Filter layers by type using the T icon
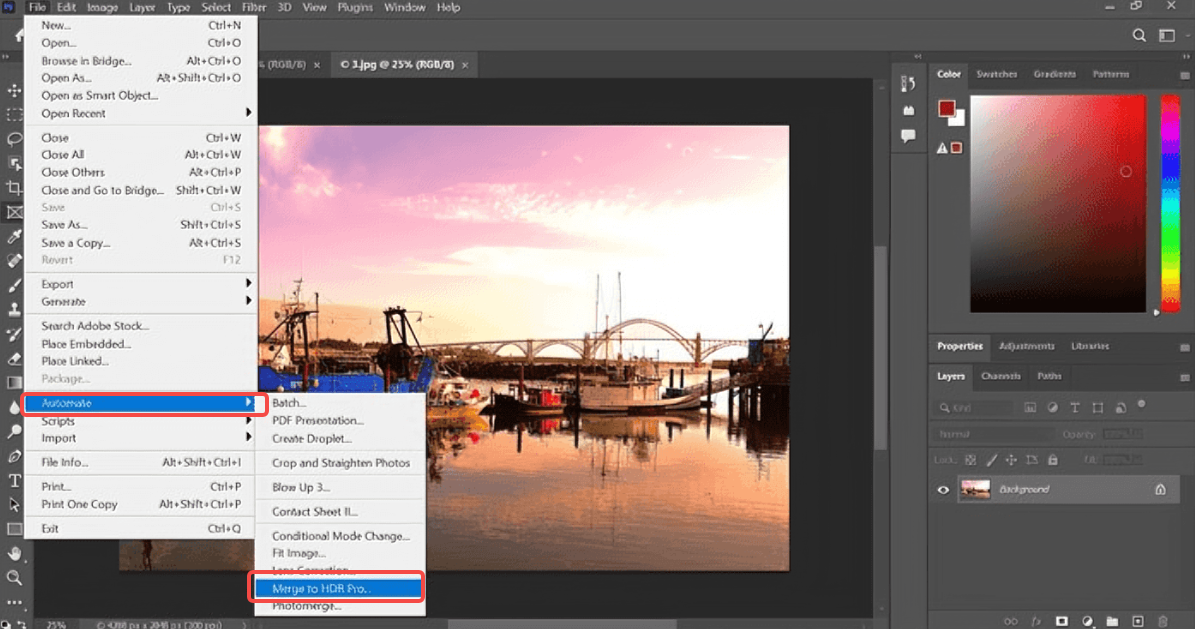Screen dimensions: 1195x629 tap(1075, 408)
